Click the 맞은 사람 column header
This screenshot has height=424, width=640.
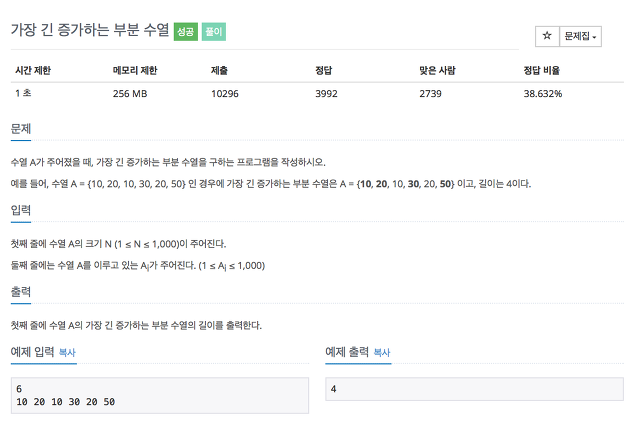coord(437,70)
